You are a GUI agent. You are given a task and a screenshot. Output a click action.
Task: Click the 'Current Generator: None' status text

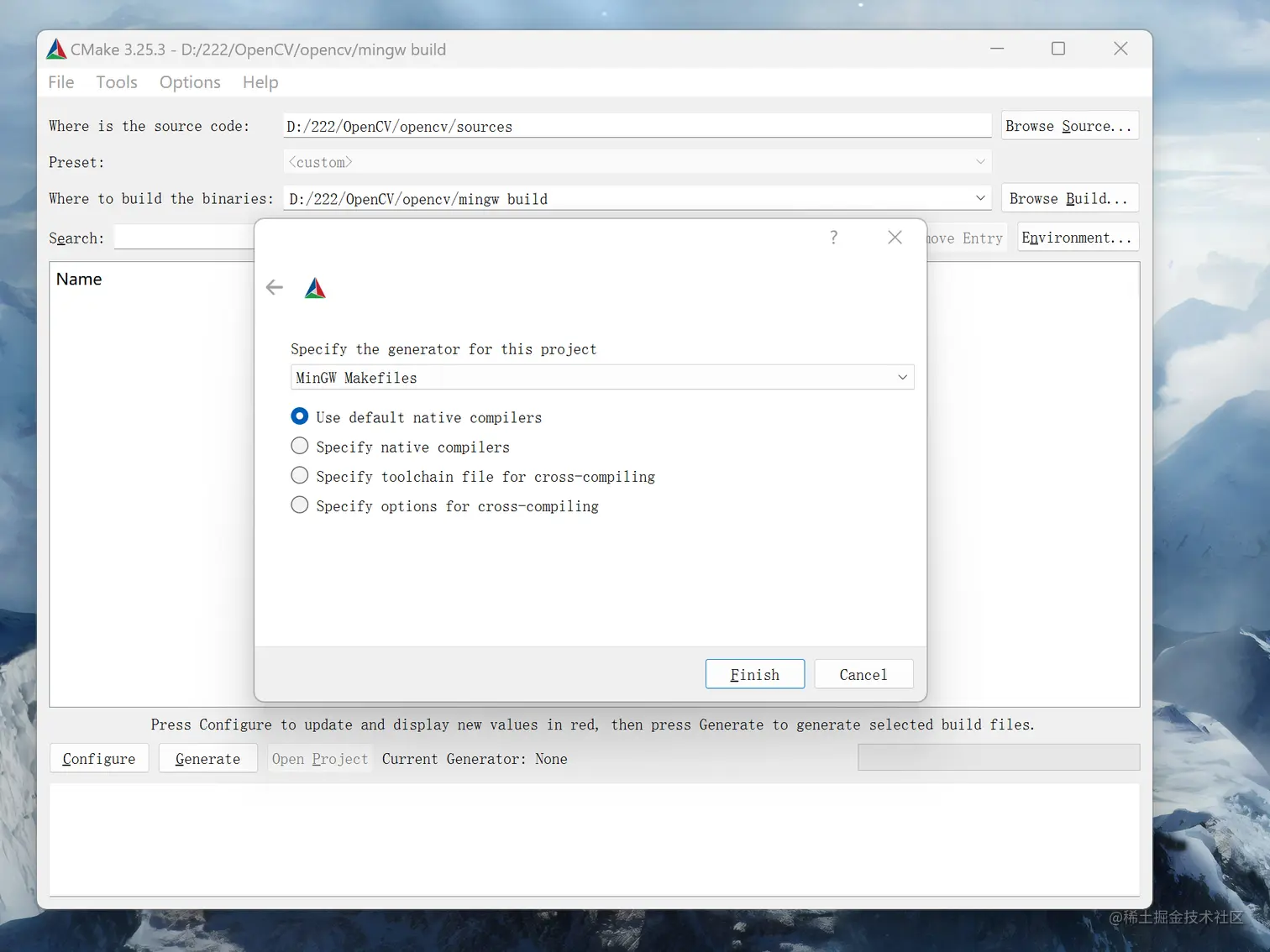point(475,758)
